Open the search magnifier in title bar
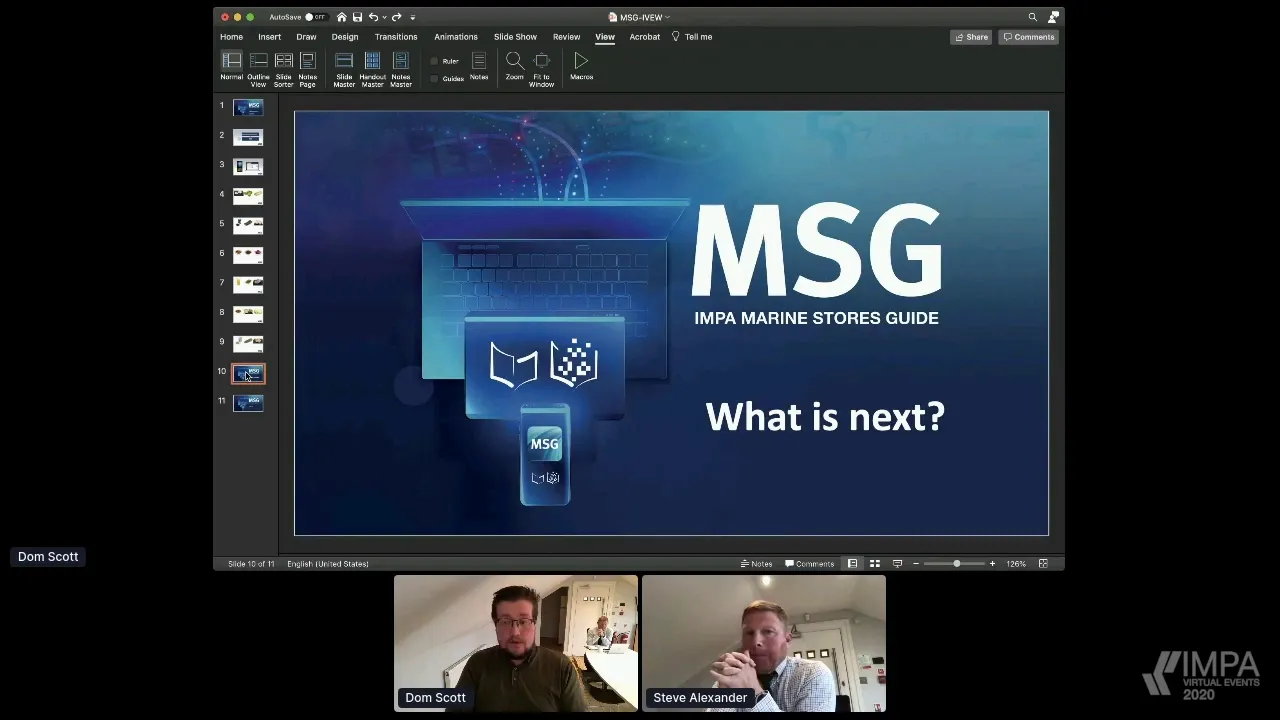 1033,17
